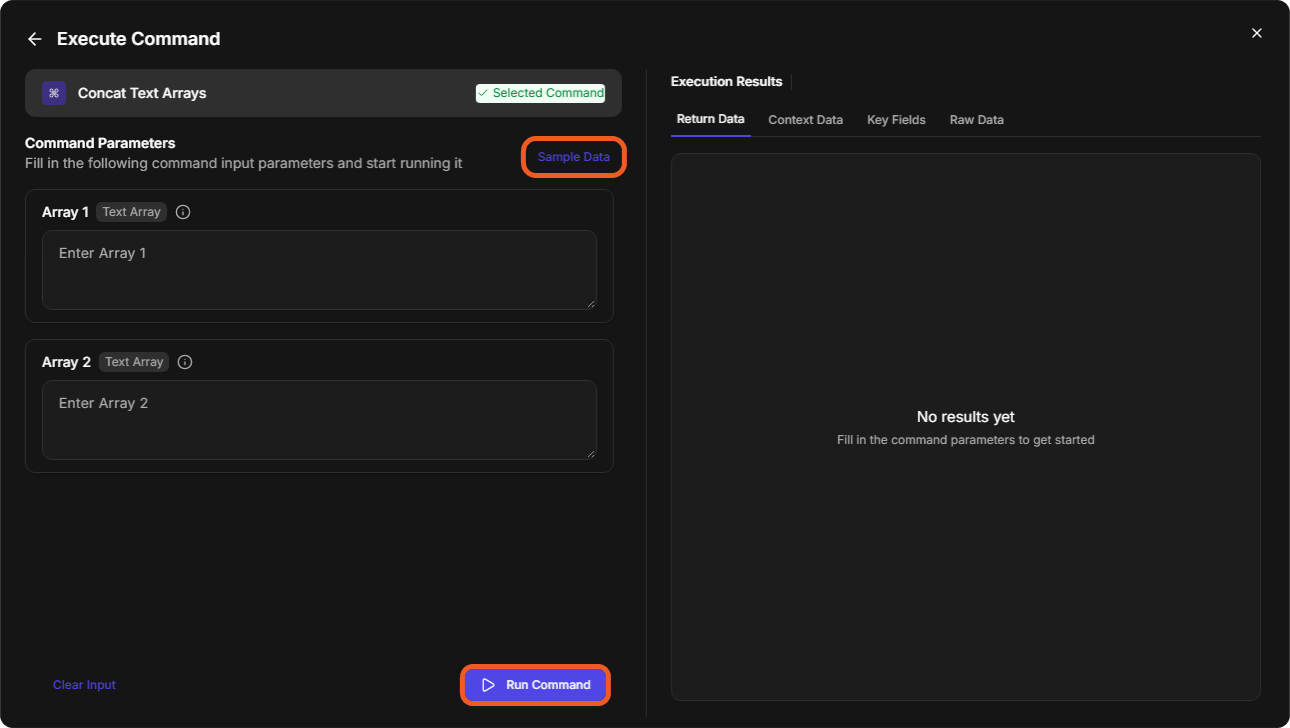Click the Selected Command badge

[540, 93]
